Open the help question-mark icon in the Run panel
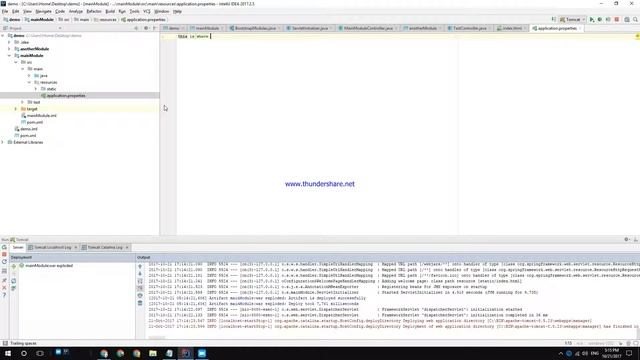This screenshot has height=360, width=640. 4,295
